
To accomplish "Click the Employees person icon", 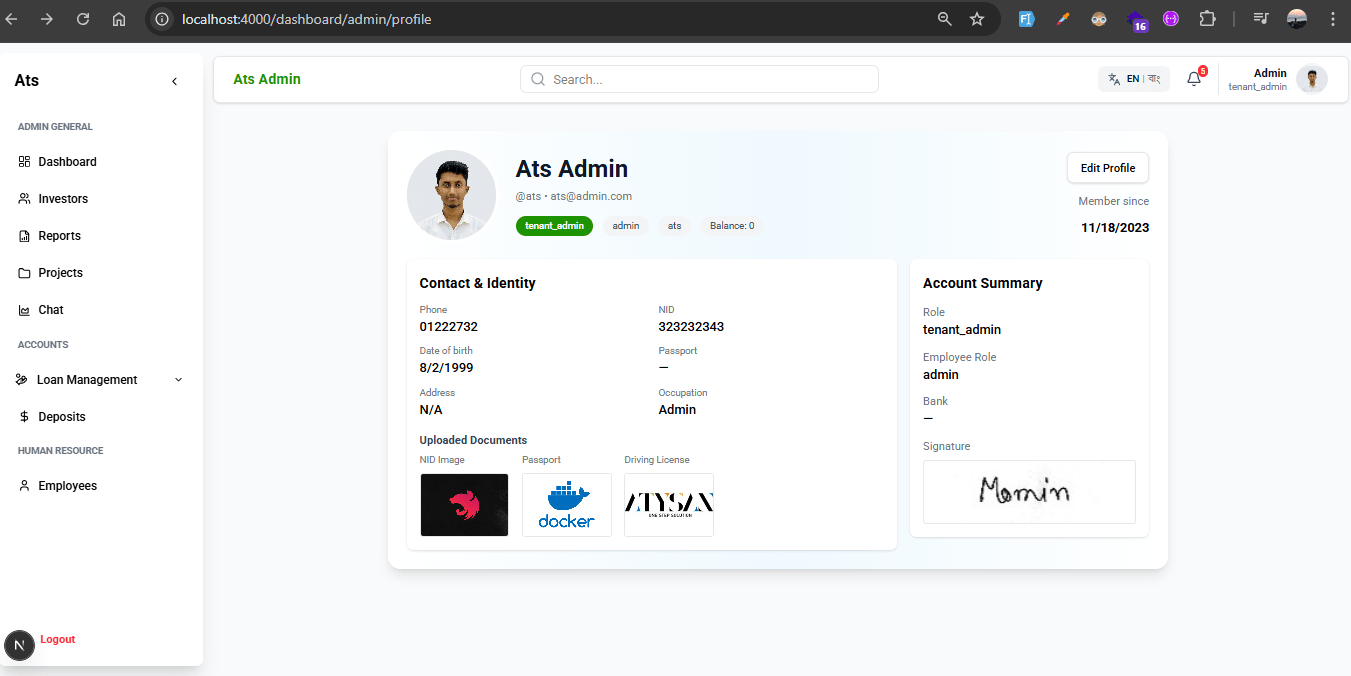I will click(x=24, y=486).
